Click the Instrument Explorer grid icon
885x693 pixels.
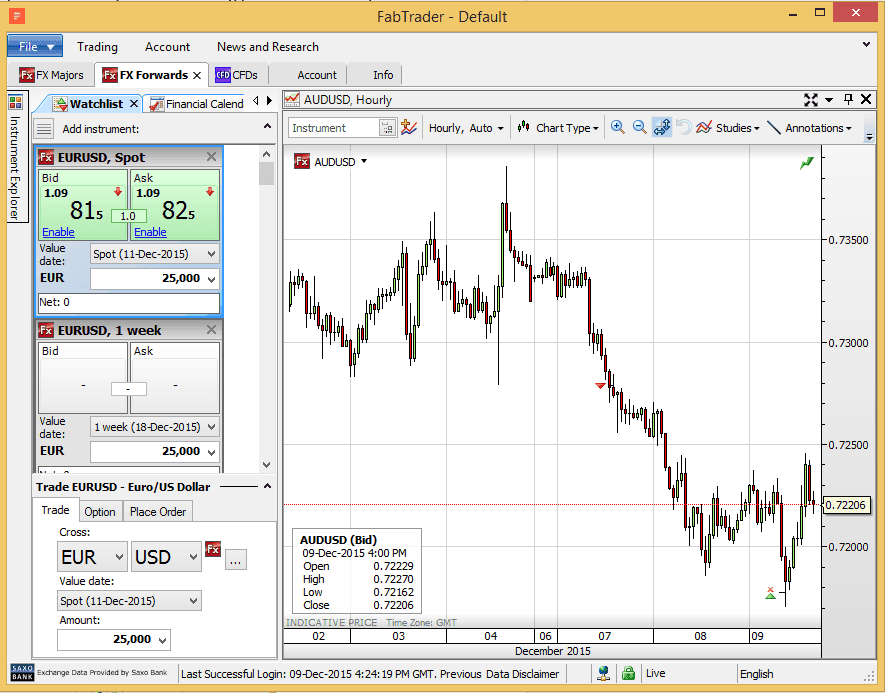15,102
